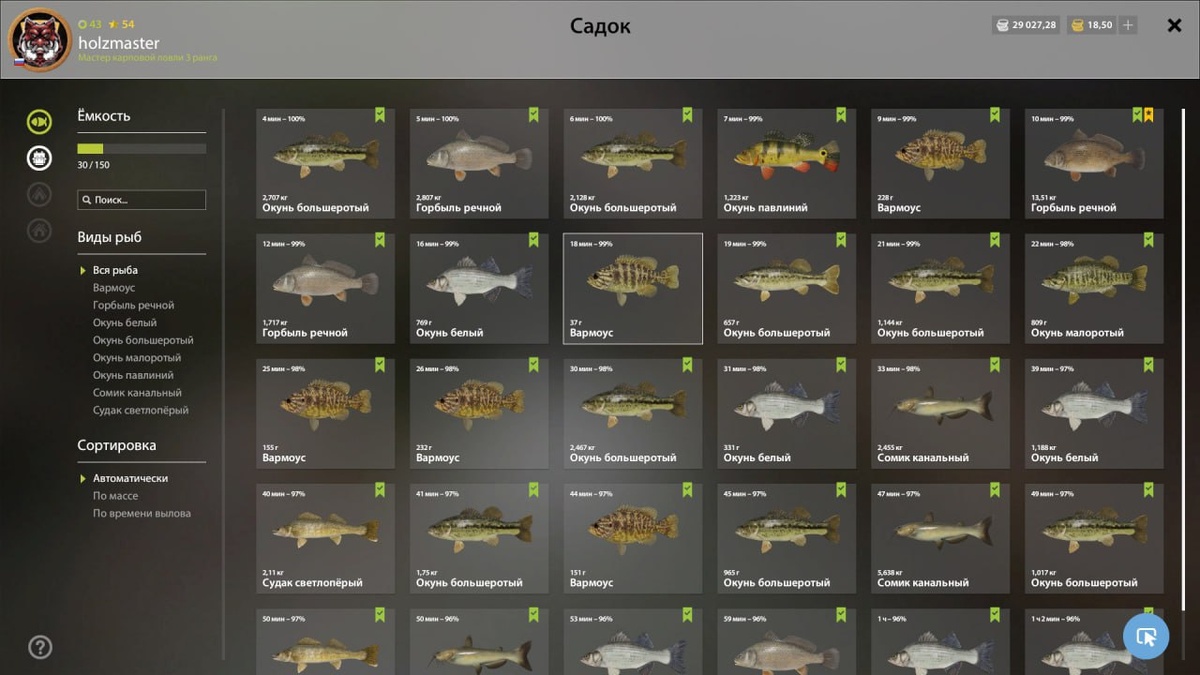Click the Ёмкость capacity progress bar
Screen dimensions: 1200x675
[x=142, y=149]
